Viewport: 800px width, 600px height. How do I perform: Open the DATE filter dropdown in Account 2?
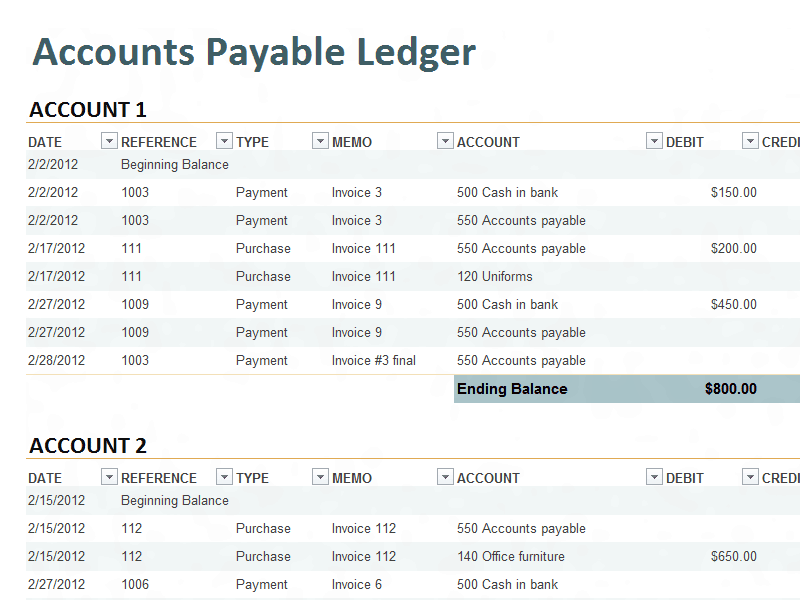click(109, 477)
